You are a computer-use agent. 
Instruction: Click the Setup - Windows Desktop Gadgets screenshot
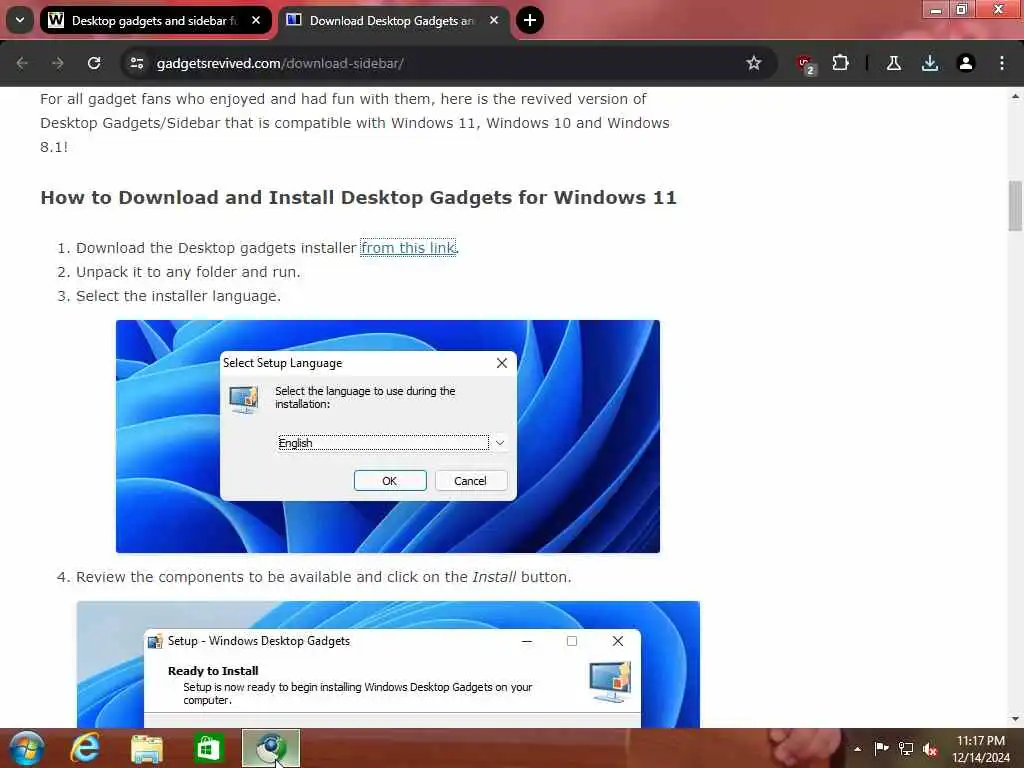click(x=389, y=664)
